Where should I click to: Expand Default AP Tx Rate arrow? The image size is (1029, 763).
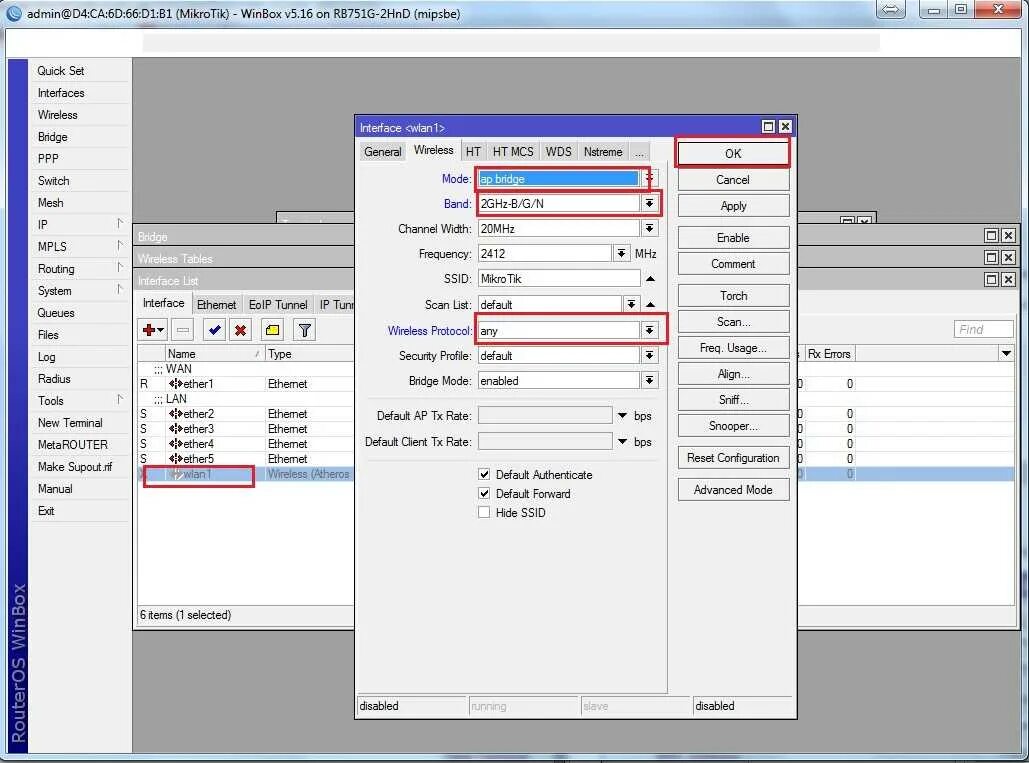point(623,416)
